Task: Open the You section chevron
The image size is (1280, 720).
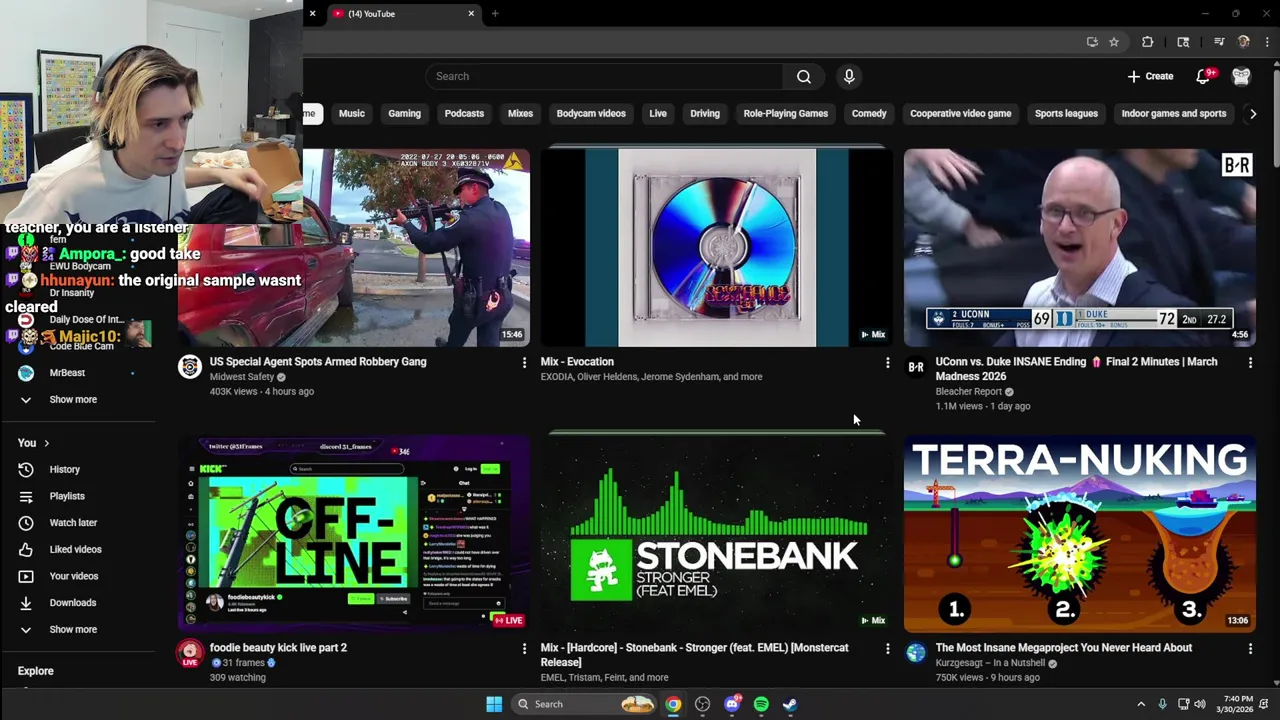Action: pyautogui.click(x=46, y=443)
